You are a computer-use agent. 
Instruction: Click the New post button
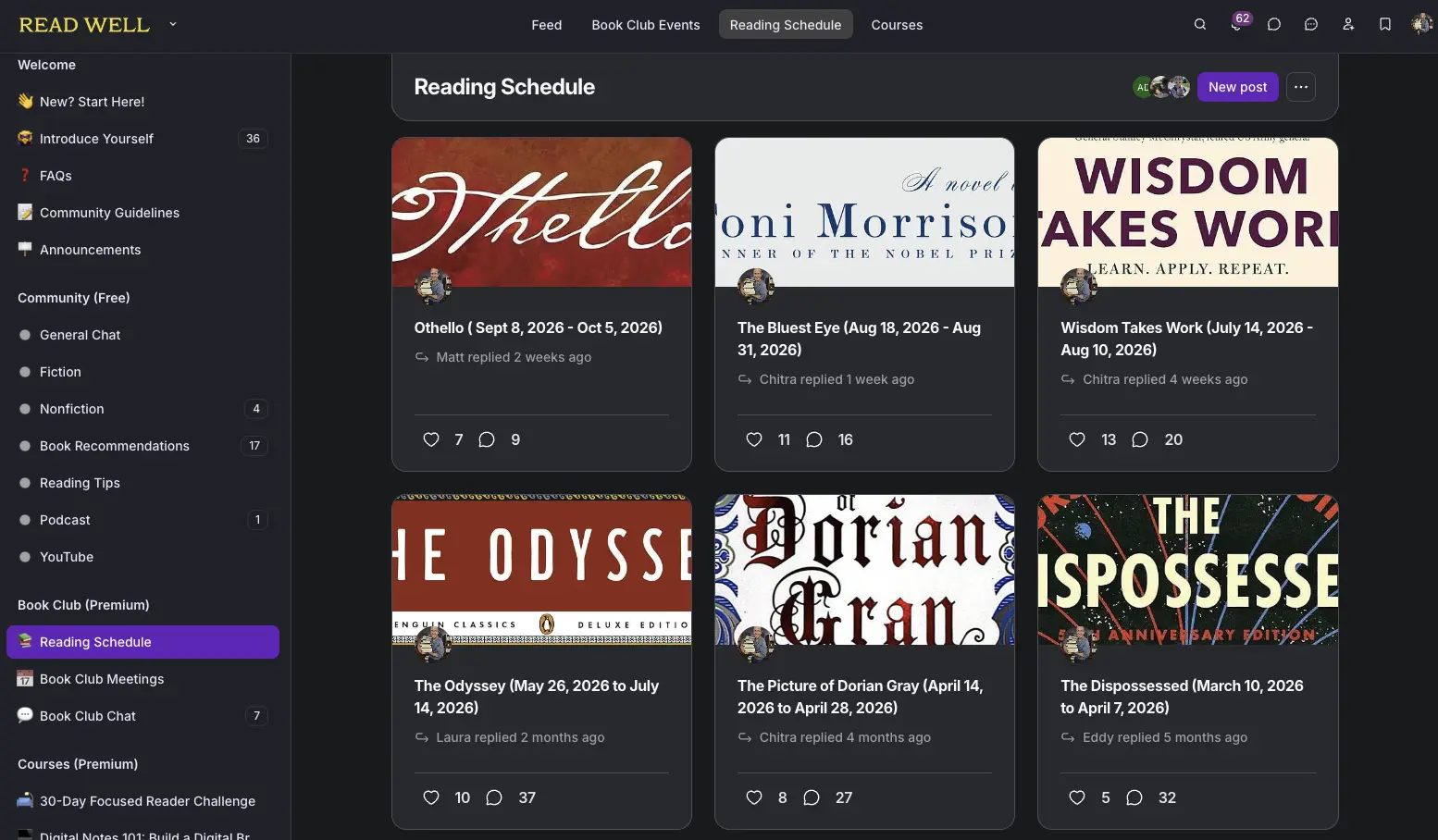1238,87
